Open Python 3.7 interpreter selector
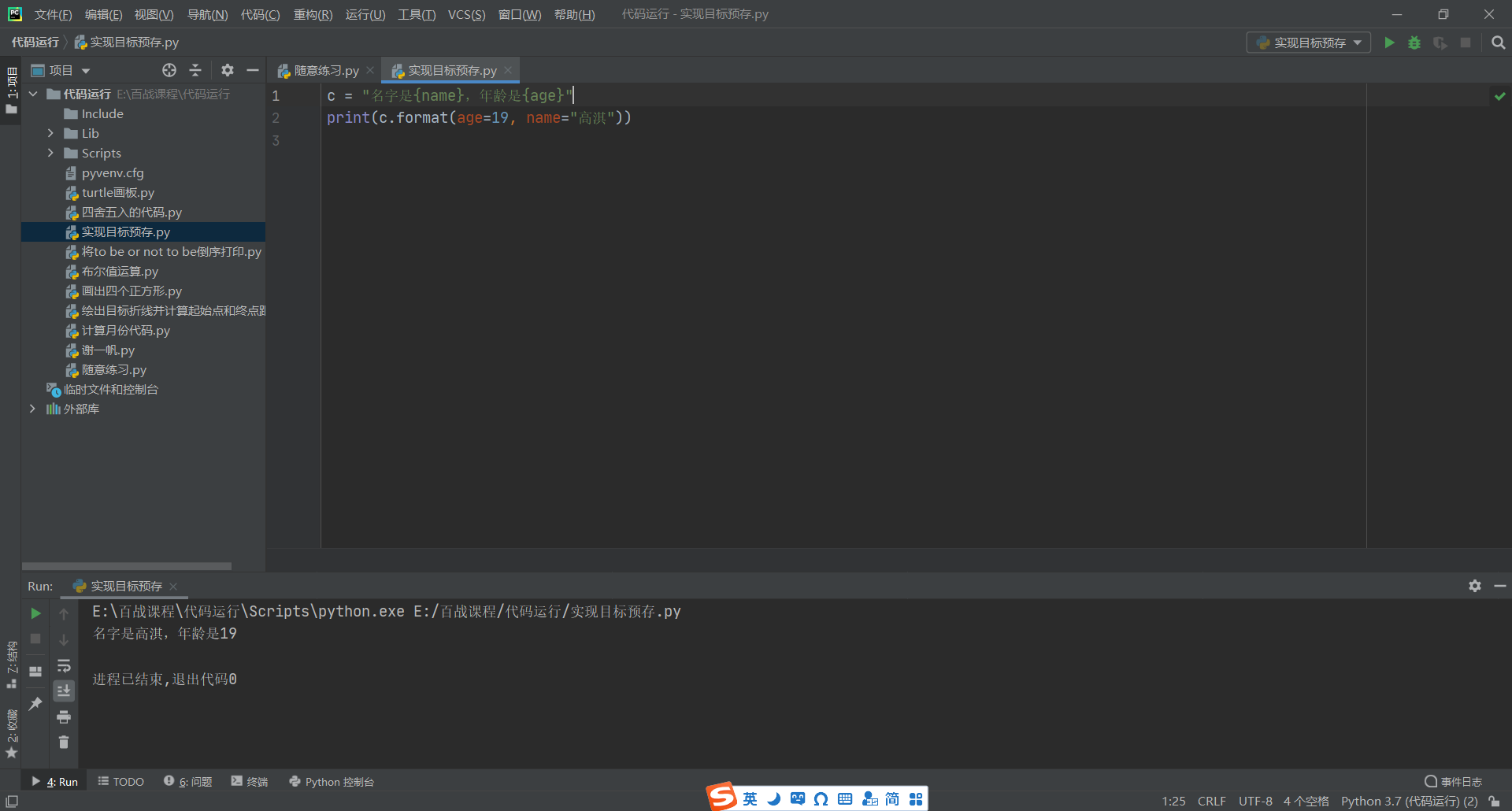This screenshot has width=1512, height=811. click(x=1409, y=801)
